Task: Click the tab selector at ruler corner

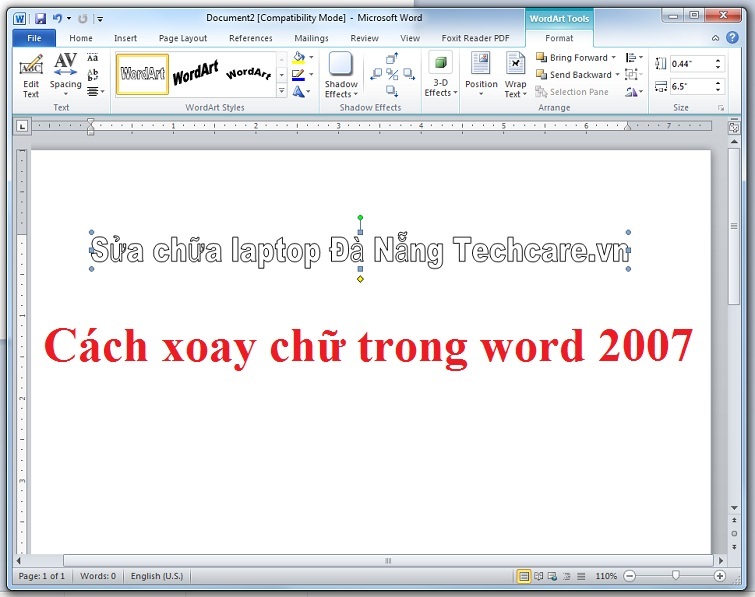Action: 22,126
